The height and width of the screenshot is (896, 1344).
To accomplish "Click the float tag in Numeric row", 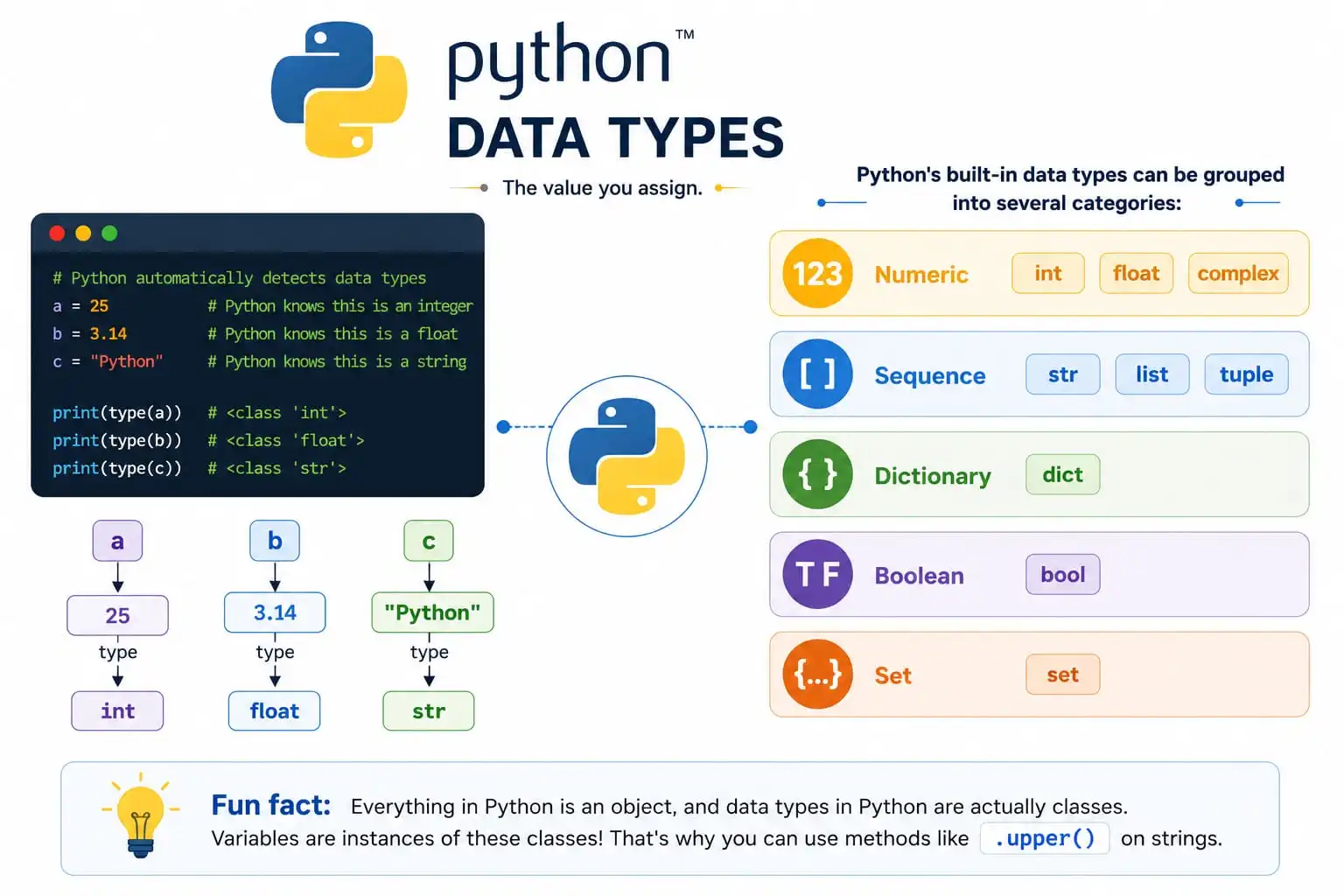I will [x=1137, y=273].
